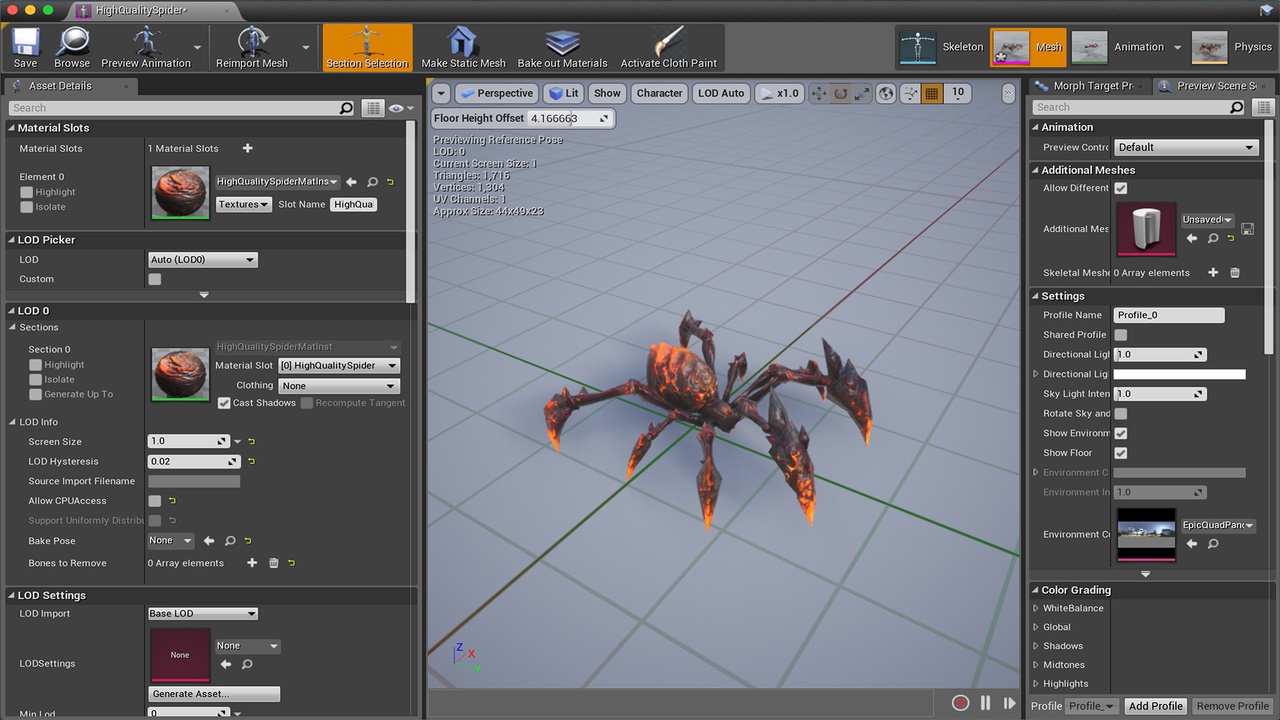The image size is (1280, 720).
Task: Switch to Physics editor mode
Action: coord(1232,47)
